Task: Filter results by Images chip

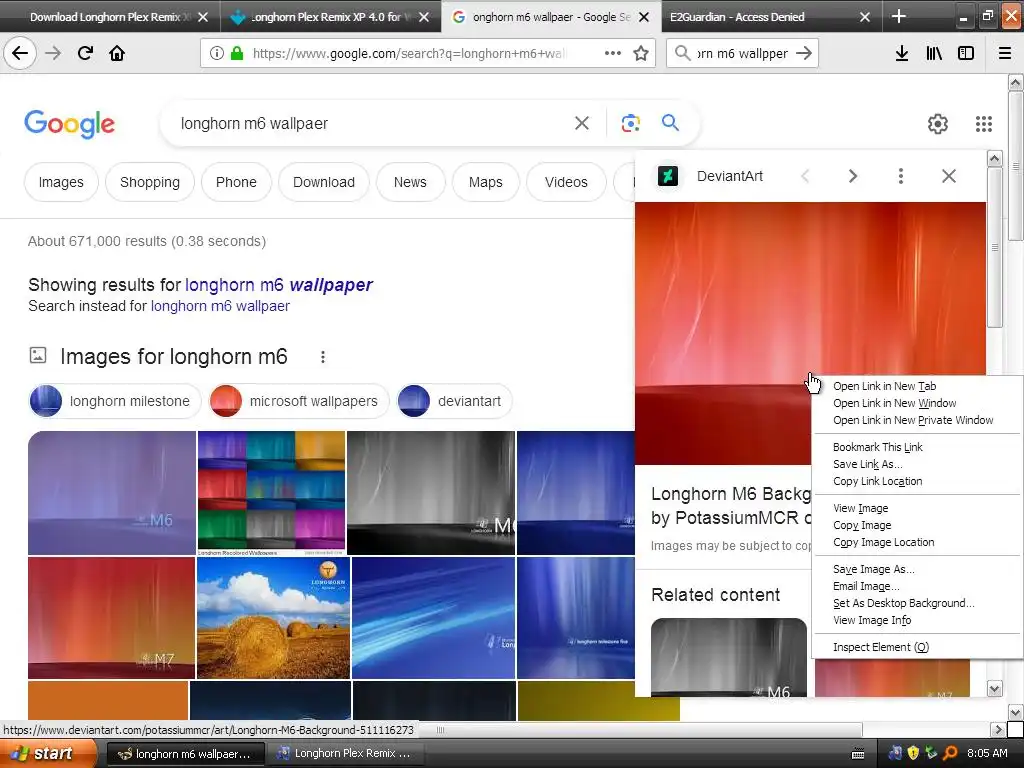Action: click(61, 182)
